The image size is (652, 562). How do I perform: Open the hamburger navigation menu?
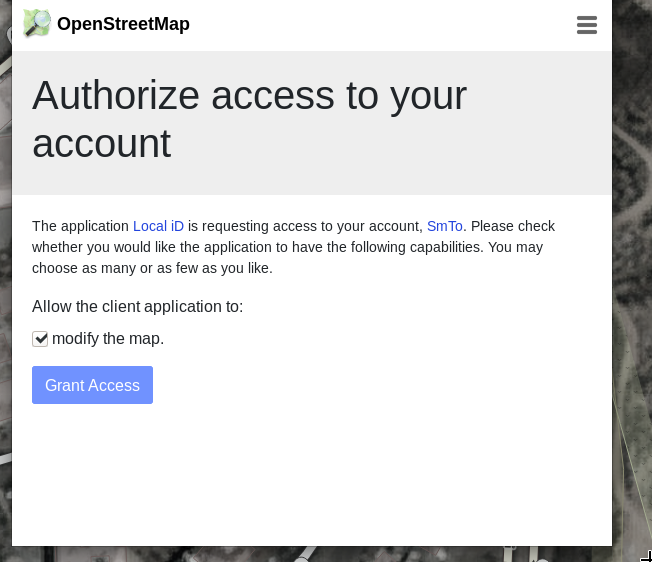click(587, 25)
